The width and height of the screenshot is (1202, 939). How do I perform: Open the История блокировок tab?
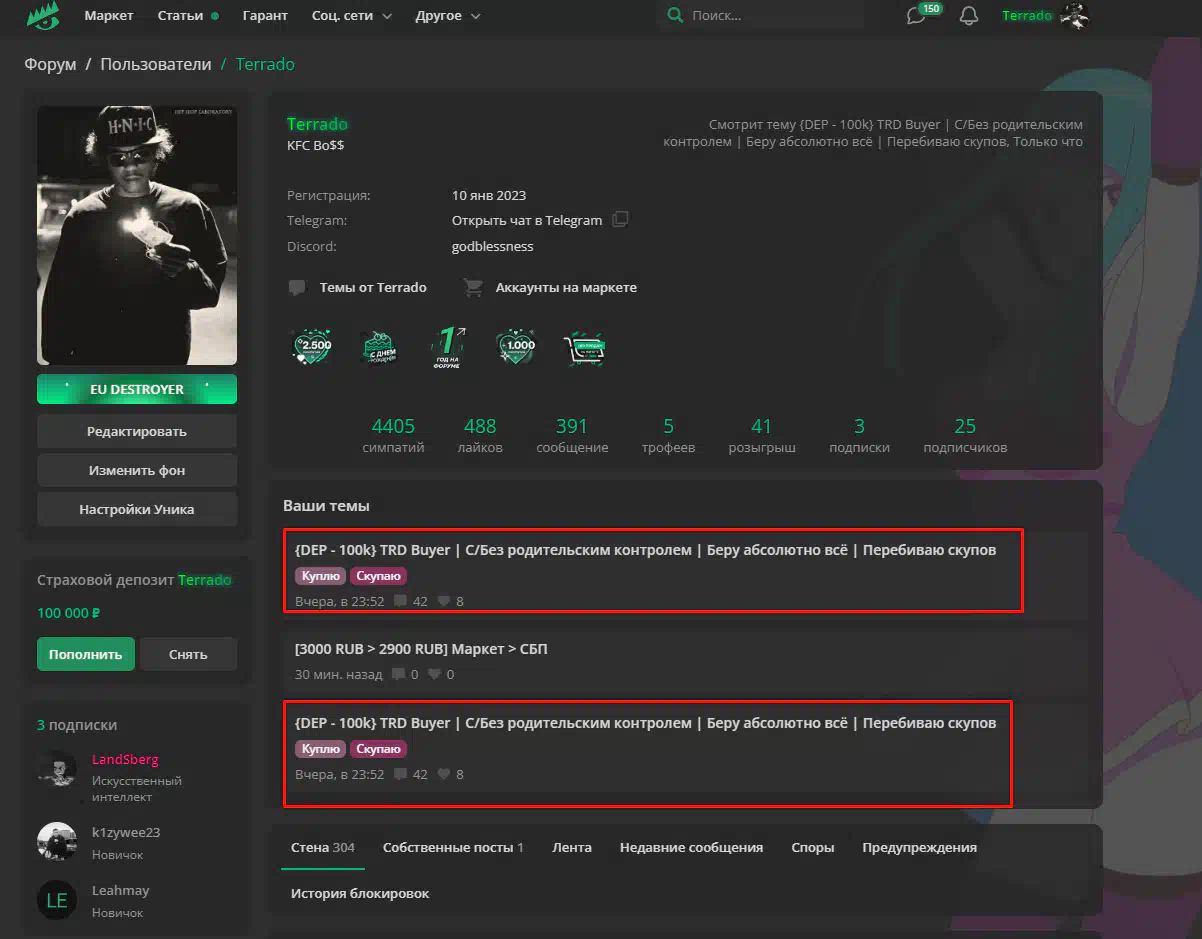pos(360,893)
